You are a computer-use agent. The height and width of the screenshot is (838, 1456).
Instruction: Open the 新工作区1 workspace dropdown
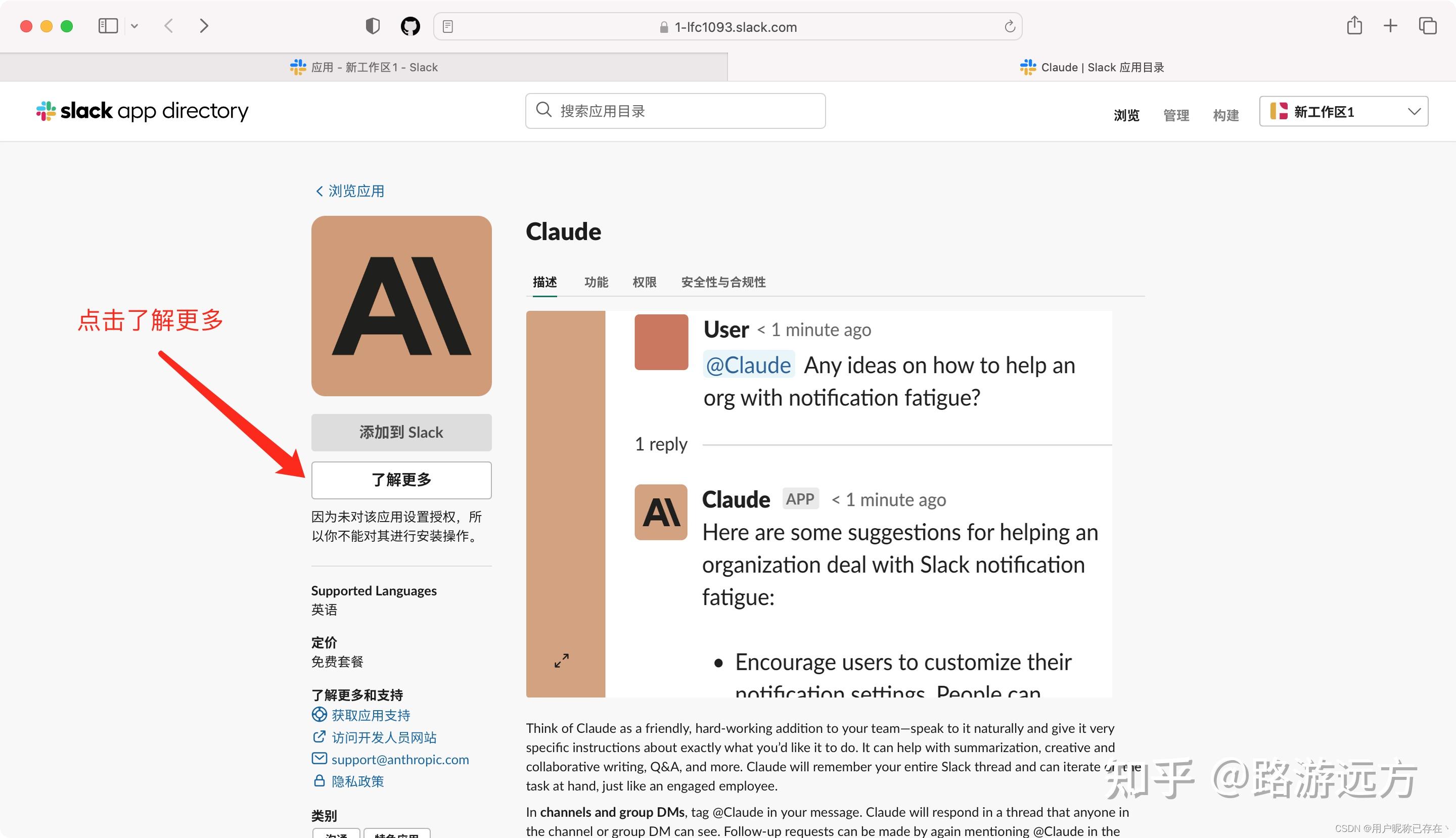pyautogui.click(x=1343, y=111)
